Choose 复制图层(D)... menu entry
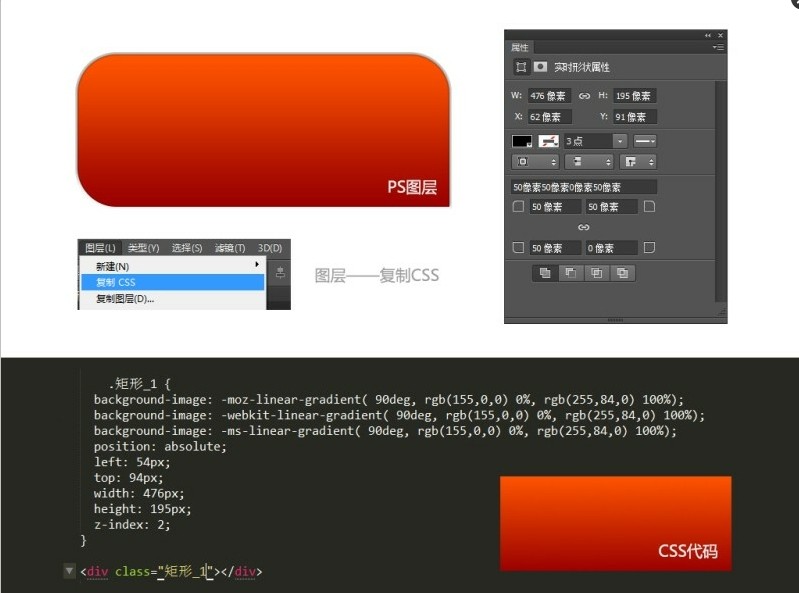 click(173, 299)
